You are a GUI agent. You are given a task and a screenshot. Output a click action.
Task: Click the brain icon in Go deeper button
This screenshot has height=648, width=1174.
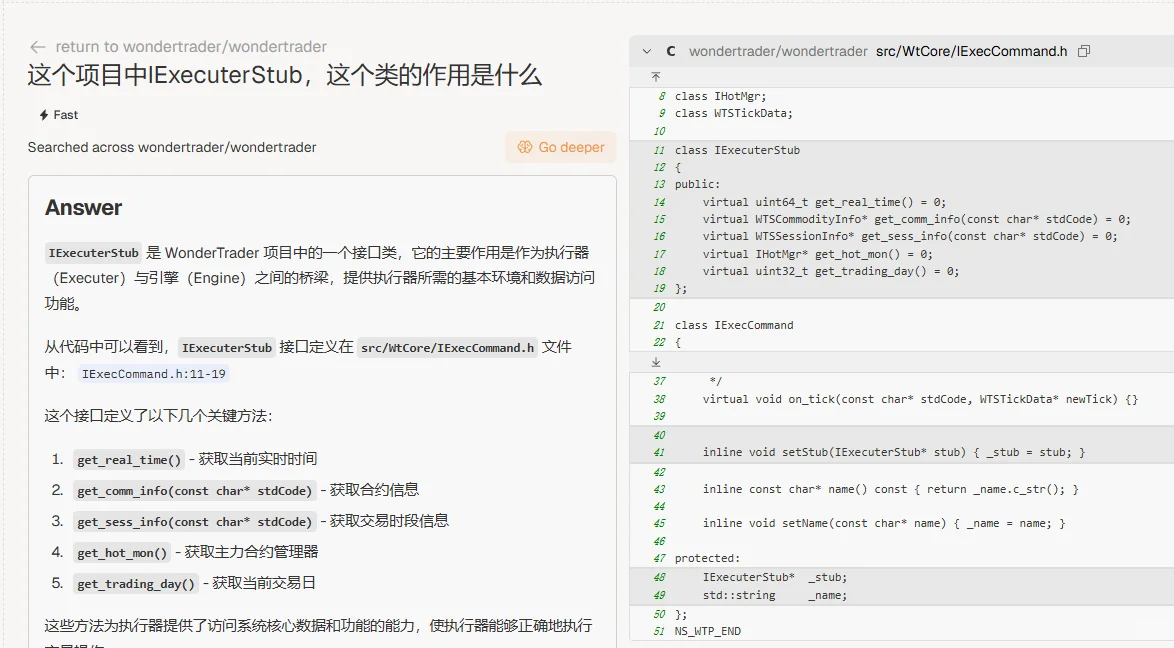524,147
